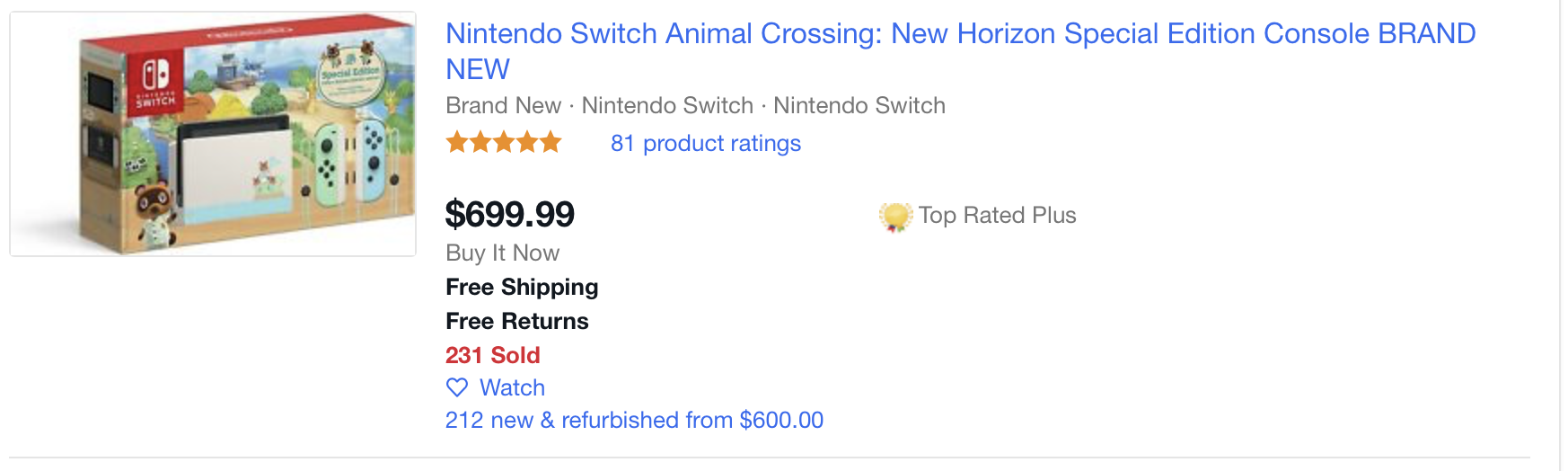This screenshot has width=1568, height=471.
Task: Click the red 231 Sold text
Action: (492, 355)
